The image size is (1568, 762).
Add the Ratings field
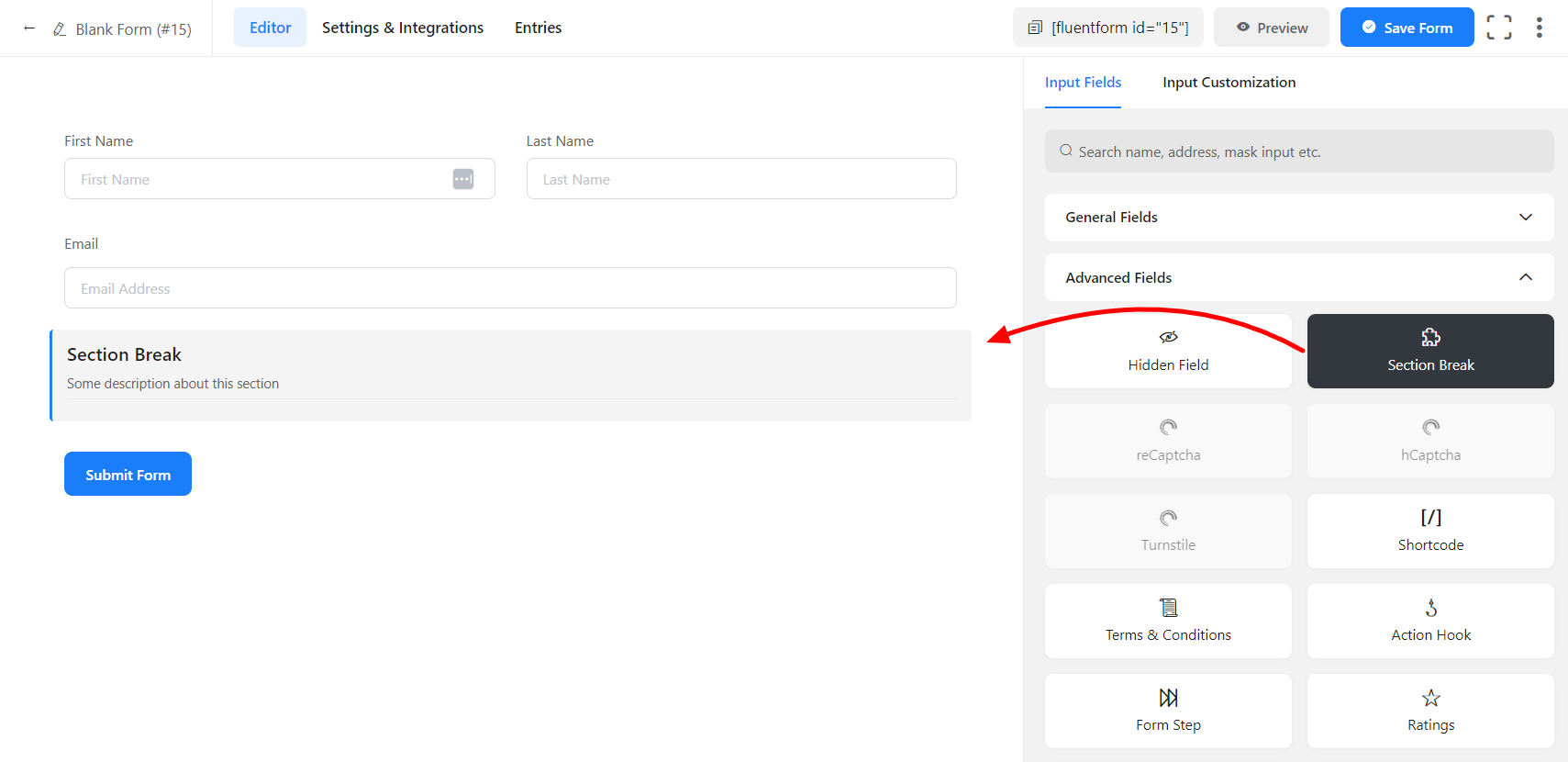tap(1429, 711)
